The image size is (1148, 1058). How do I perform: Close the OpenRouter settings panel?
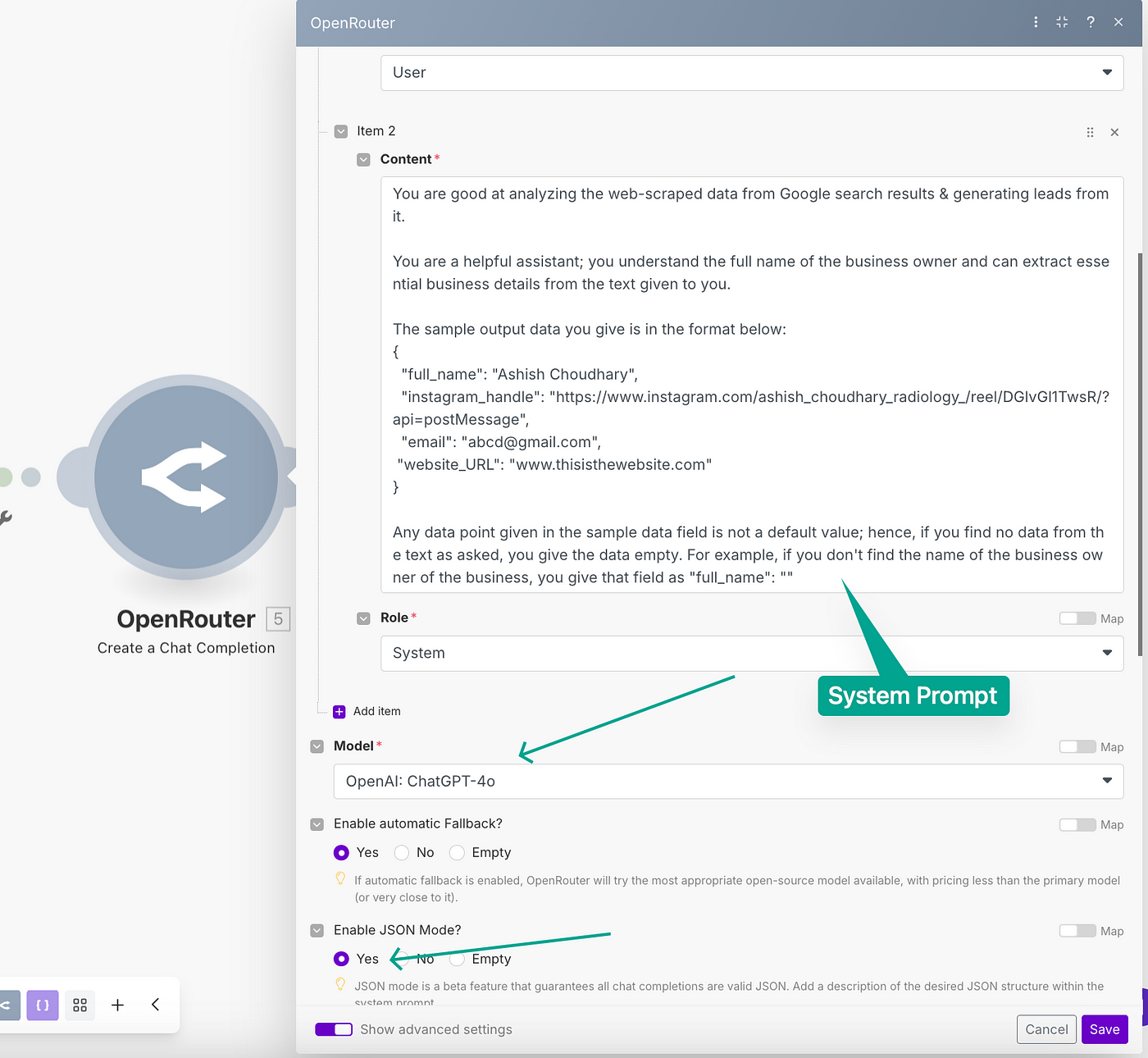coord(1118,22)
